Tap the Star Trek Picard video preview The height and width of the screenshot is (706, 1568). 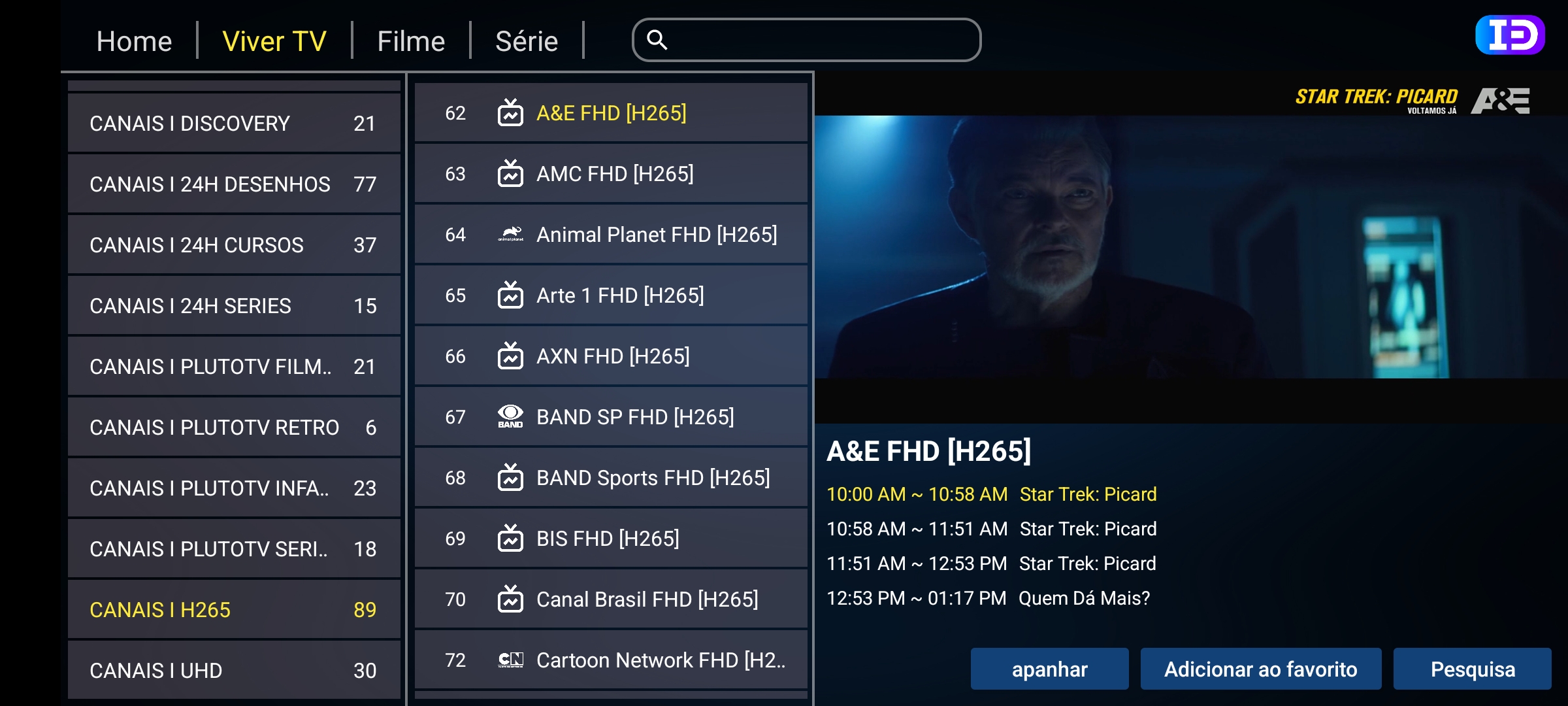coord(1190,247)
